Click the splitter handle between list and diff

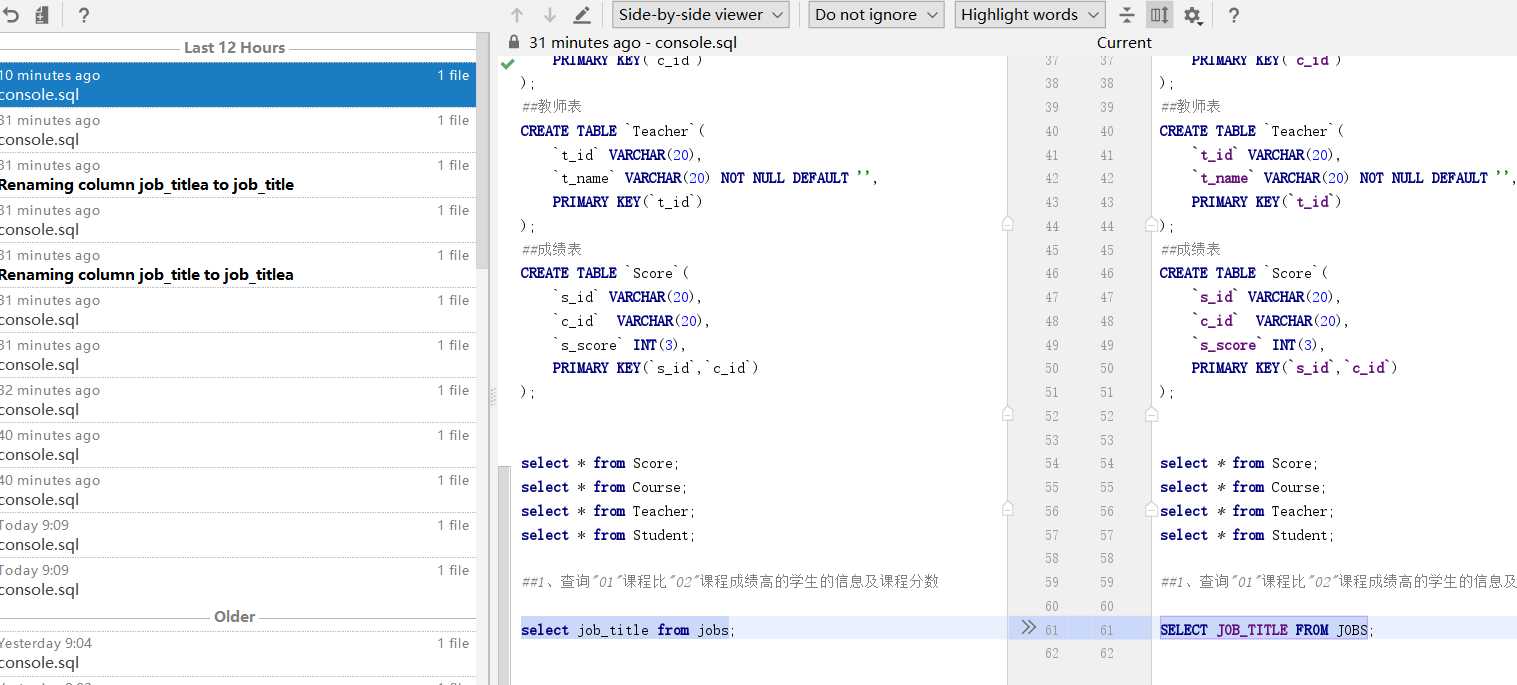[493, 397]
